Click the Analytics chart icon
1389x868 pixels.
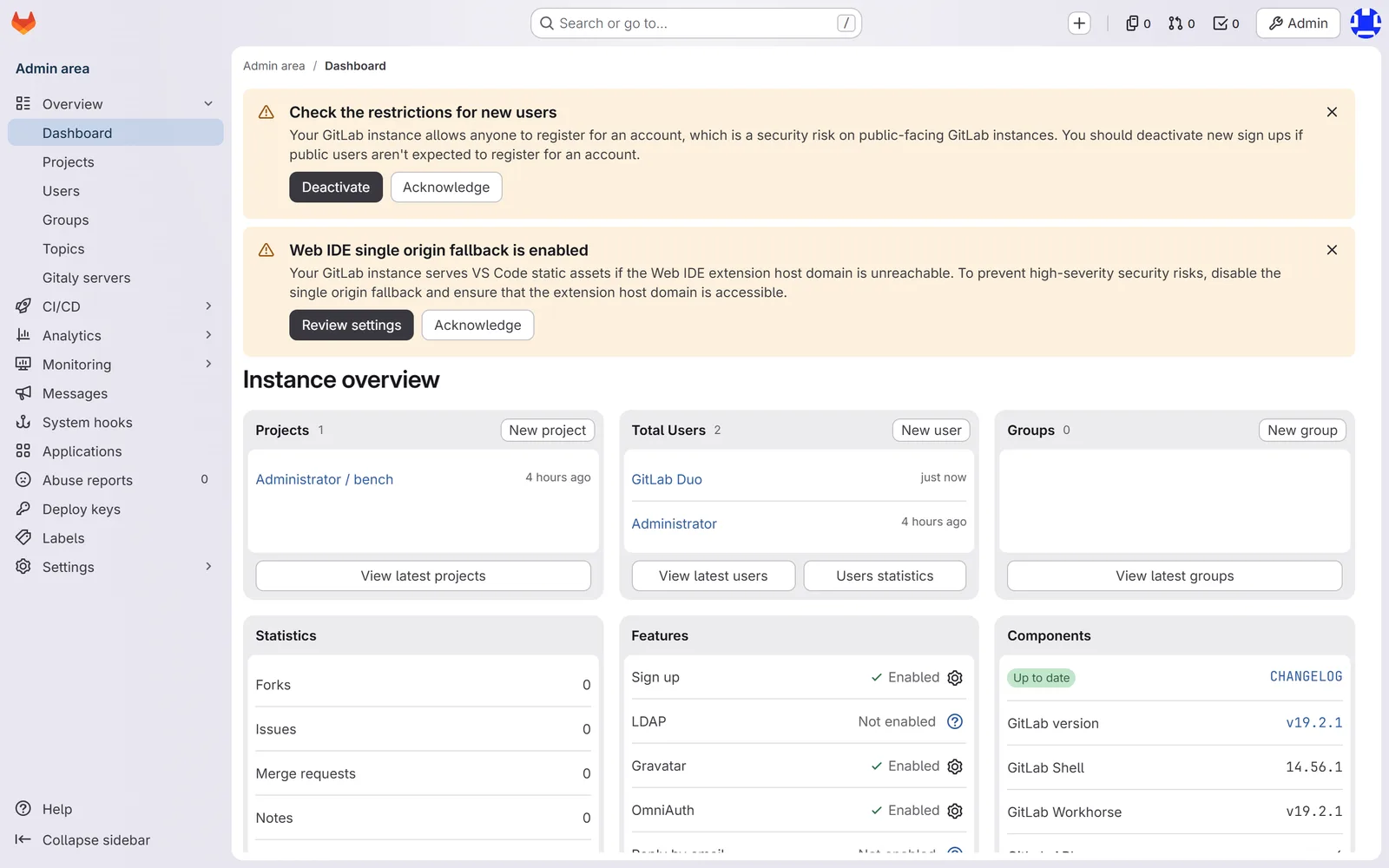[x=23, y=335]
